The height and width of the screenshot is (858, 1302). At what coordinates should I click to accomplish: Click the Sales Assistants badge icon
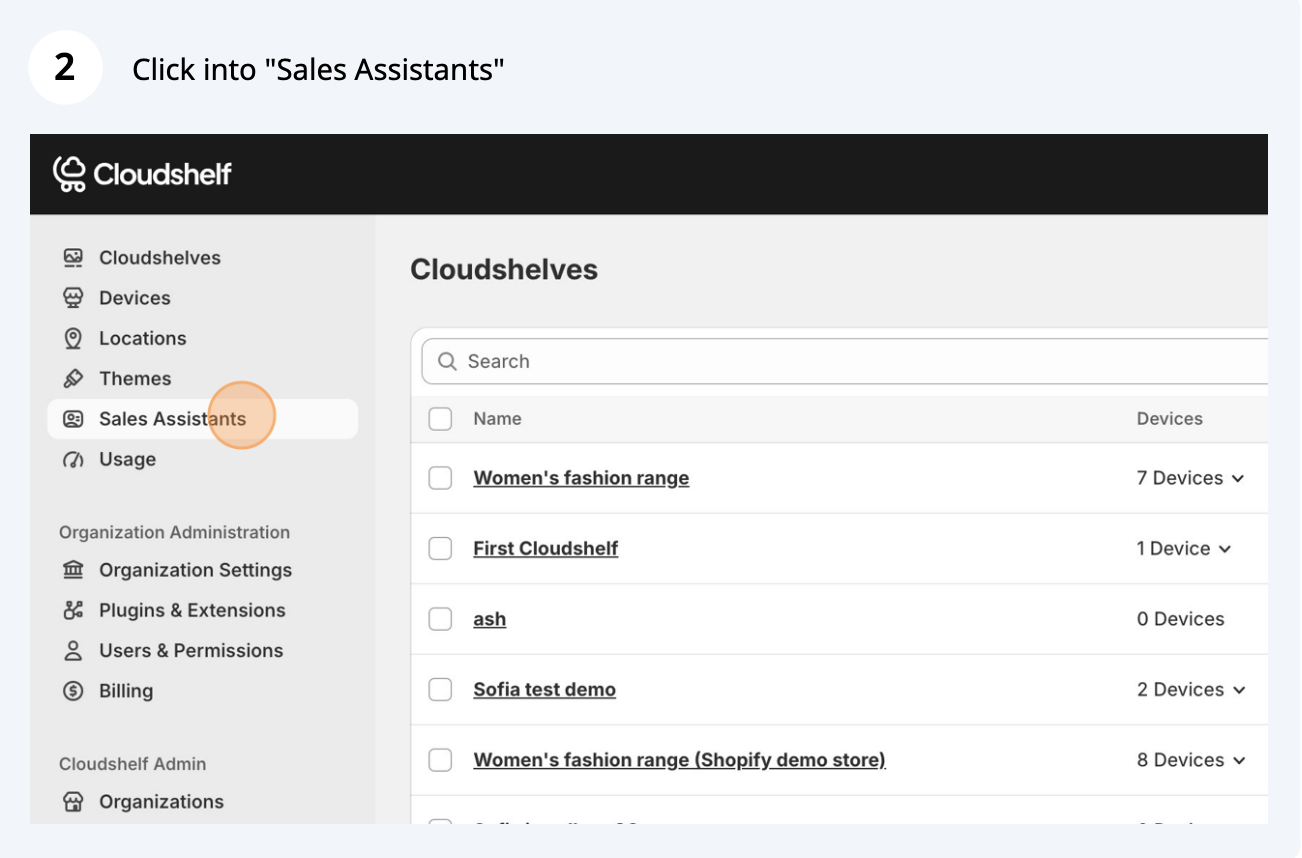73,419
